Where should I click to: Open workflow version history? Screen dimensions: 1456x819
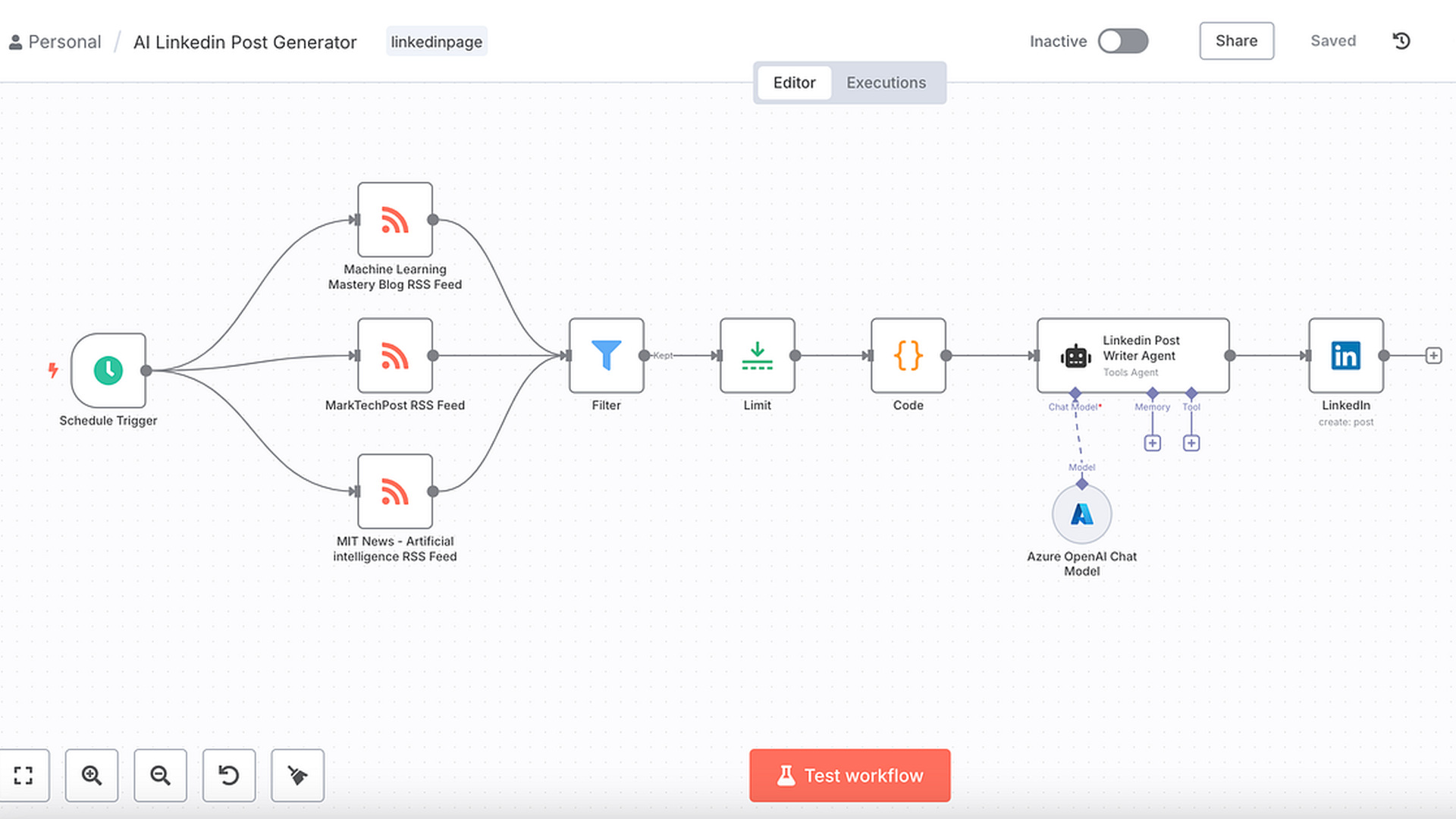pyautogui.click(x=1401, y=41)
